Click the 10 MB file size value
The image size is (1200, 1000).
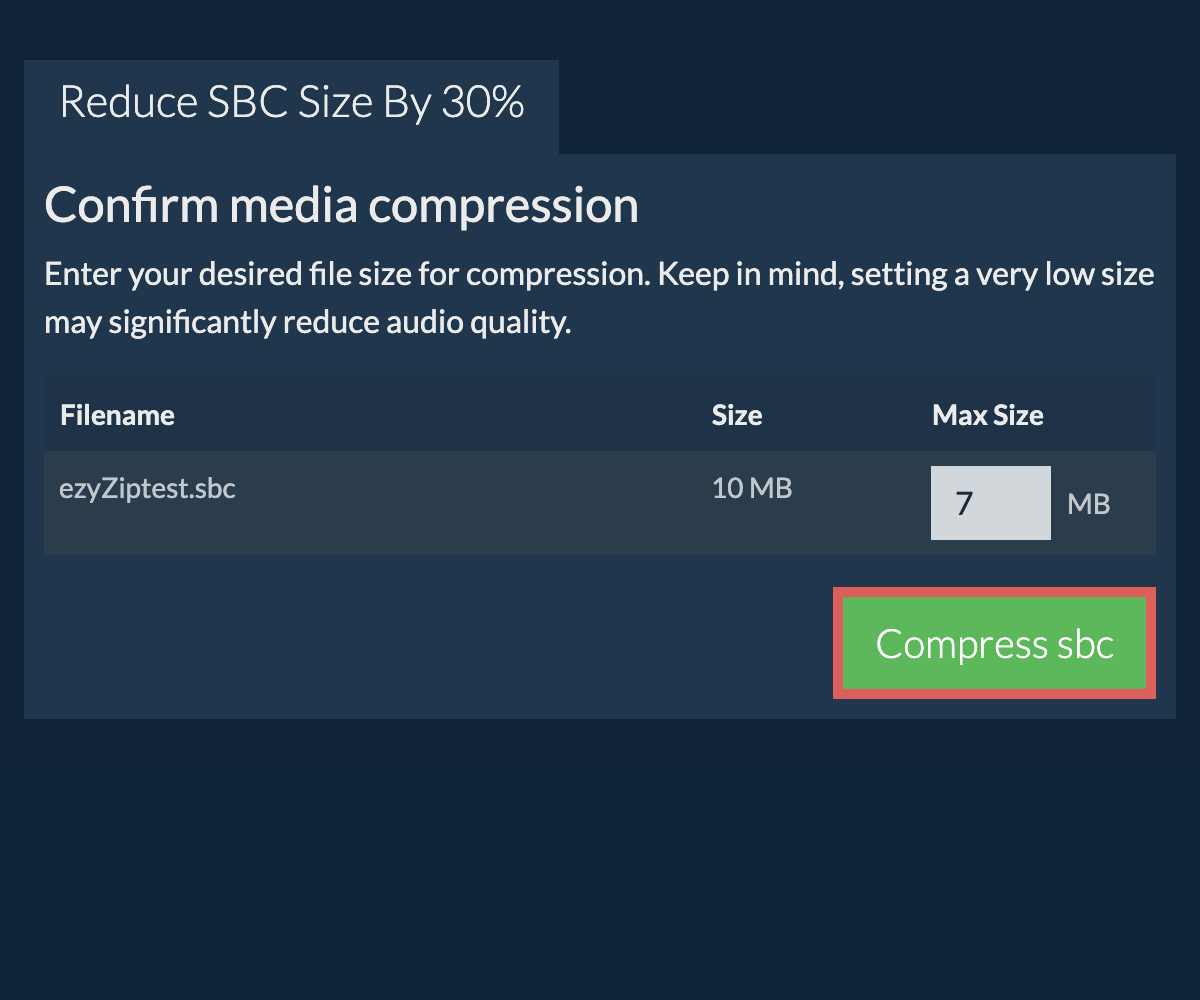coord(751,489)
